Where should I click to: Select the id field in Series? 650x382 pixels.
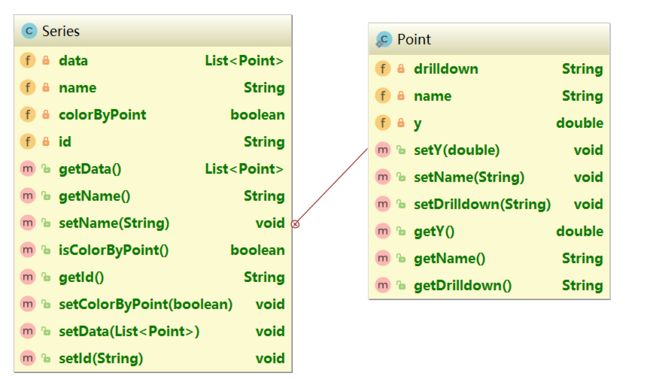[153, 142]
